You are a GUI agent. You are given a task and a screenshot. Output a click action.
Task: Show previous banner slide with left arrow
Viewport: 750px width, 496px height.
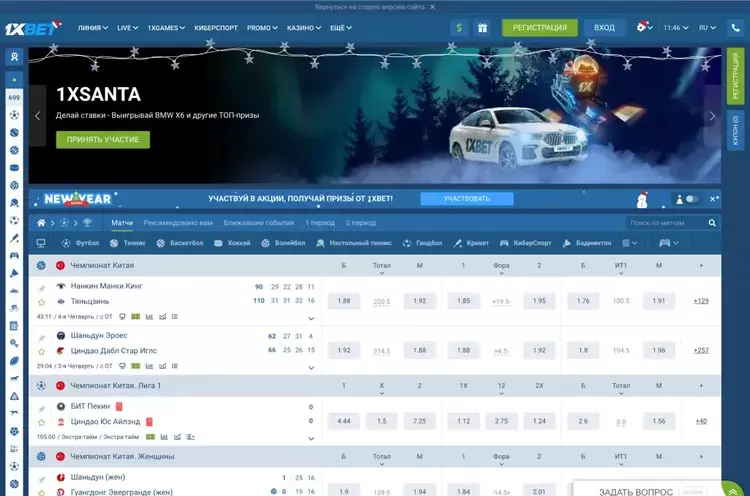click(x=37, y=116)
